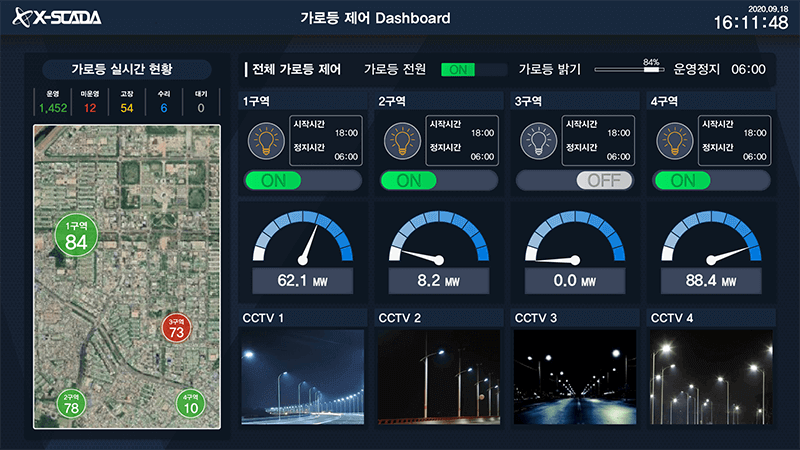Click the 대기 count 0

click(201, 108)
